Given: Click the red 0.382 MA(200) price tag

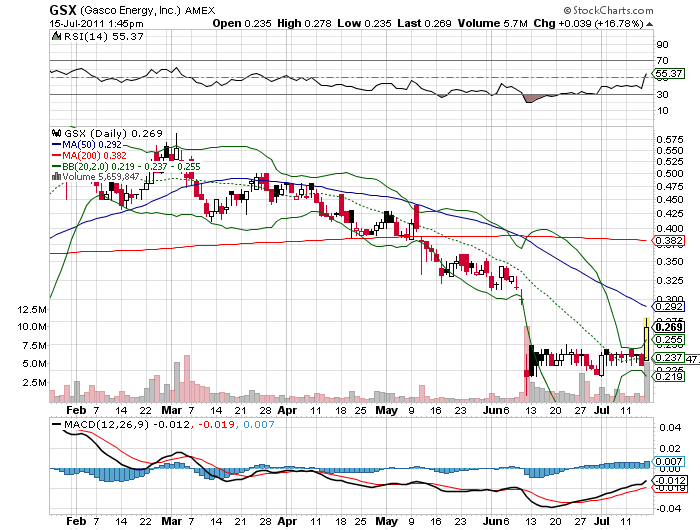Looking at the screenshot, I should 669,241.
